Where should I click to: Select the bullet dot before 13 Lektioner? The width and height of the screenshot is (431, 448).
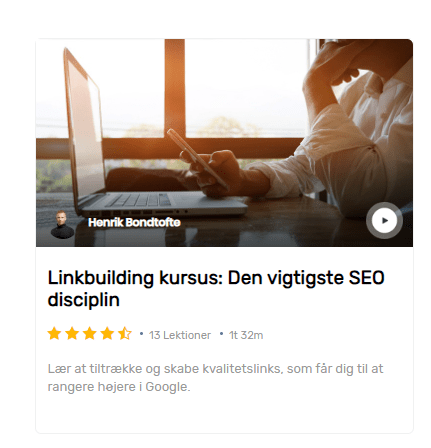click(x=141, y=333)
